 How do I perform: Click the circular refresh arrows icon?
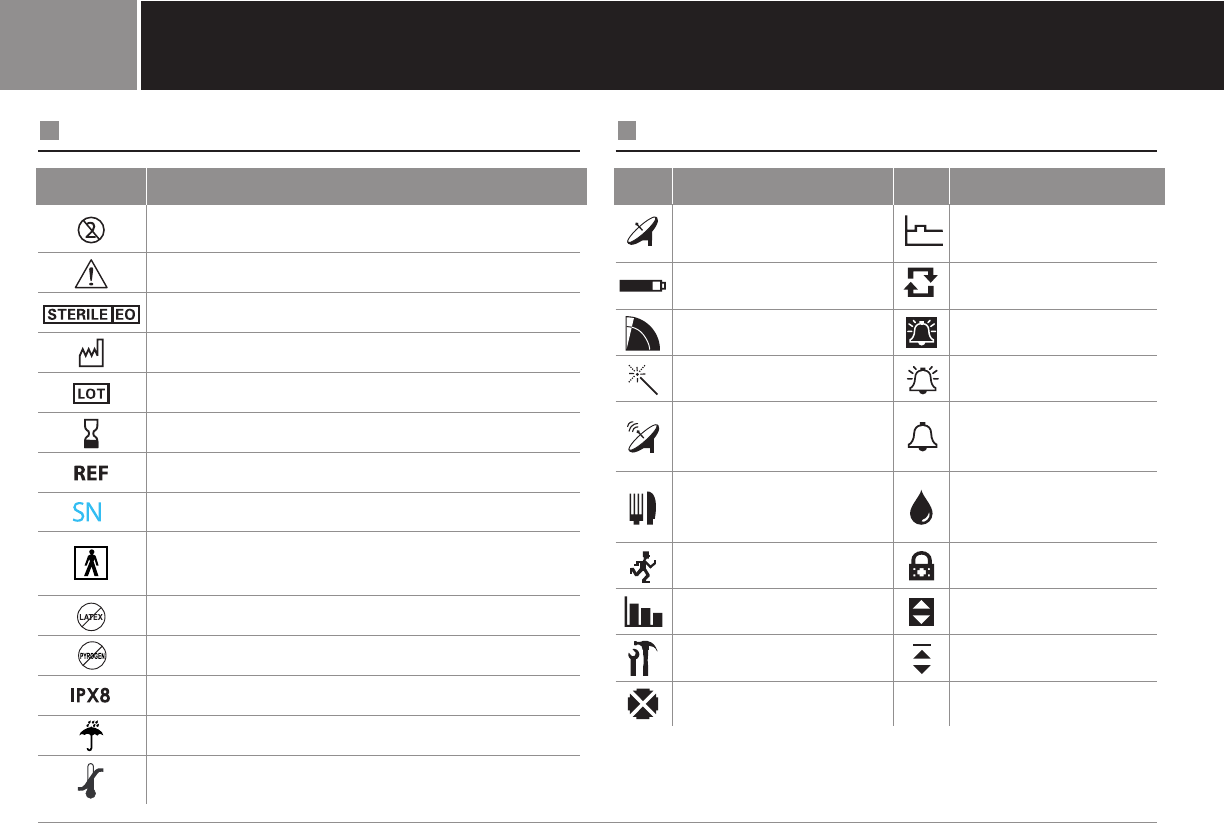point(921,285)
